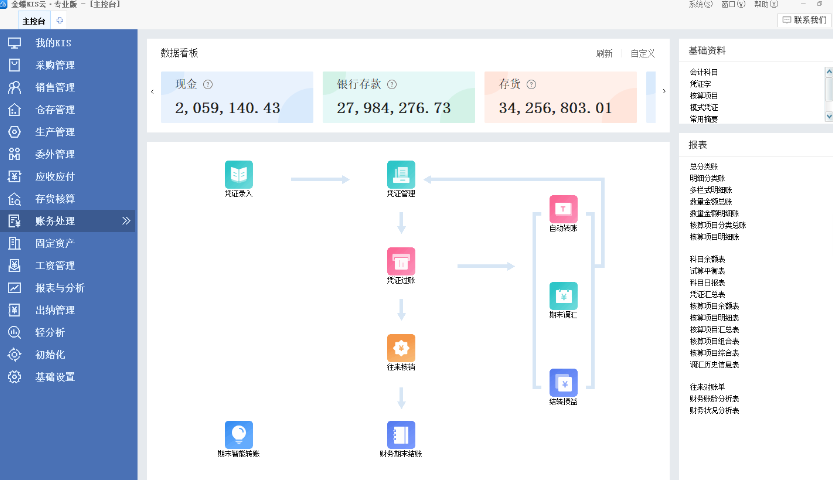Open the 窗口(W) menu

click(x=733, y=4)
